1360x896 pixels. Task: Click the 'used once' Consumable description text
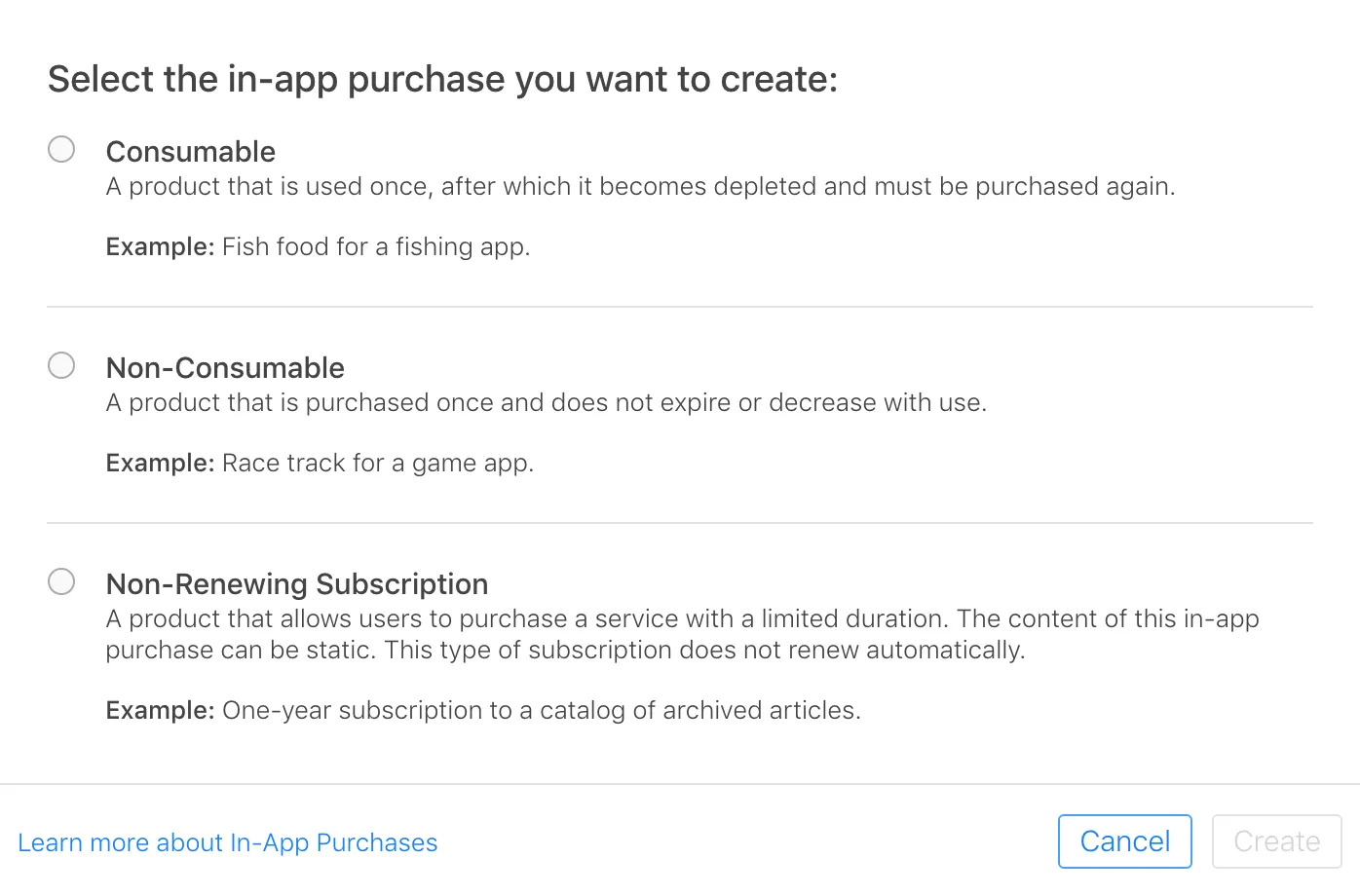tap(640, 187)
